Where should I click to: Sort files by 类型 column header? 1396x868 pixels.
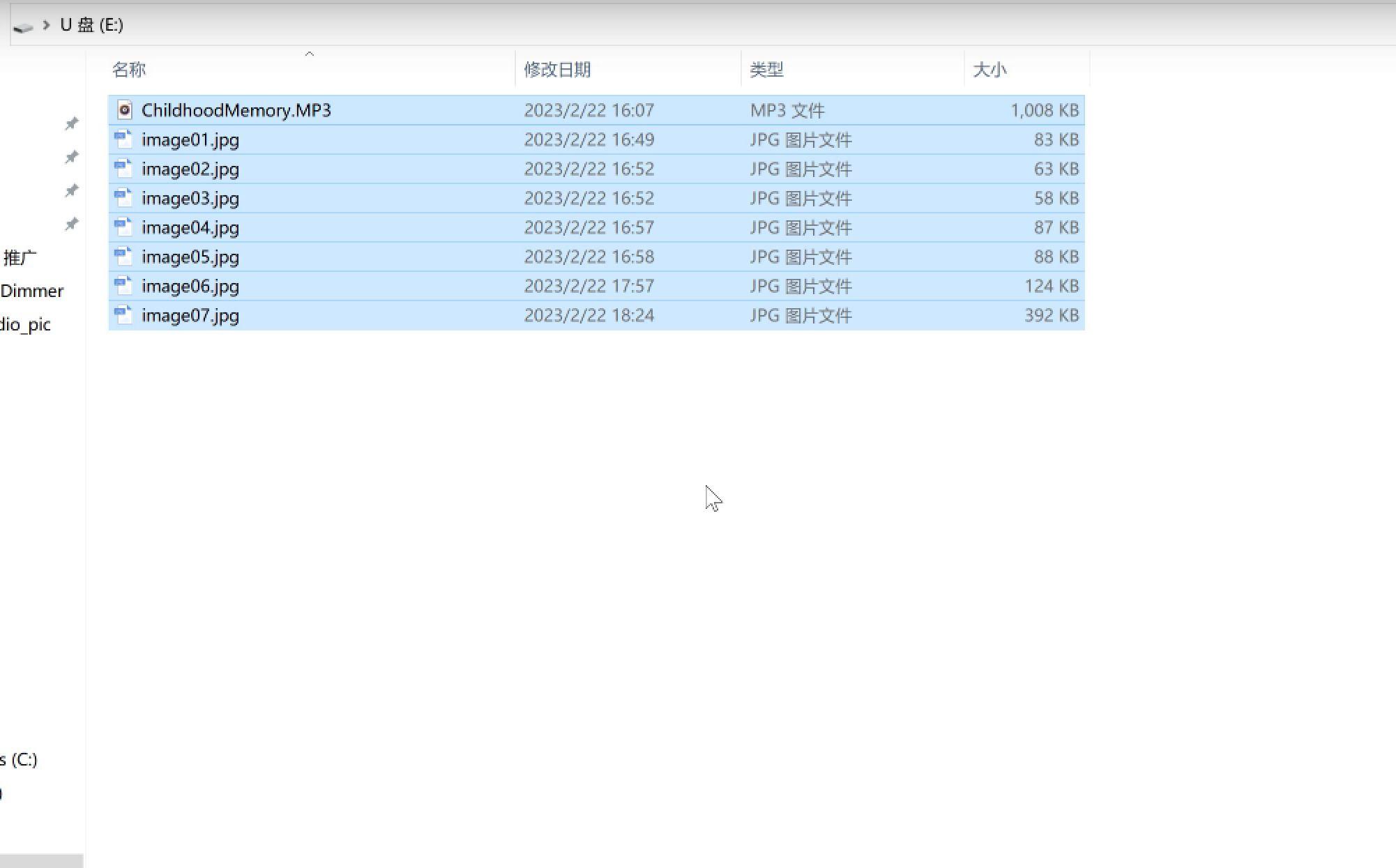[766, 70]
